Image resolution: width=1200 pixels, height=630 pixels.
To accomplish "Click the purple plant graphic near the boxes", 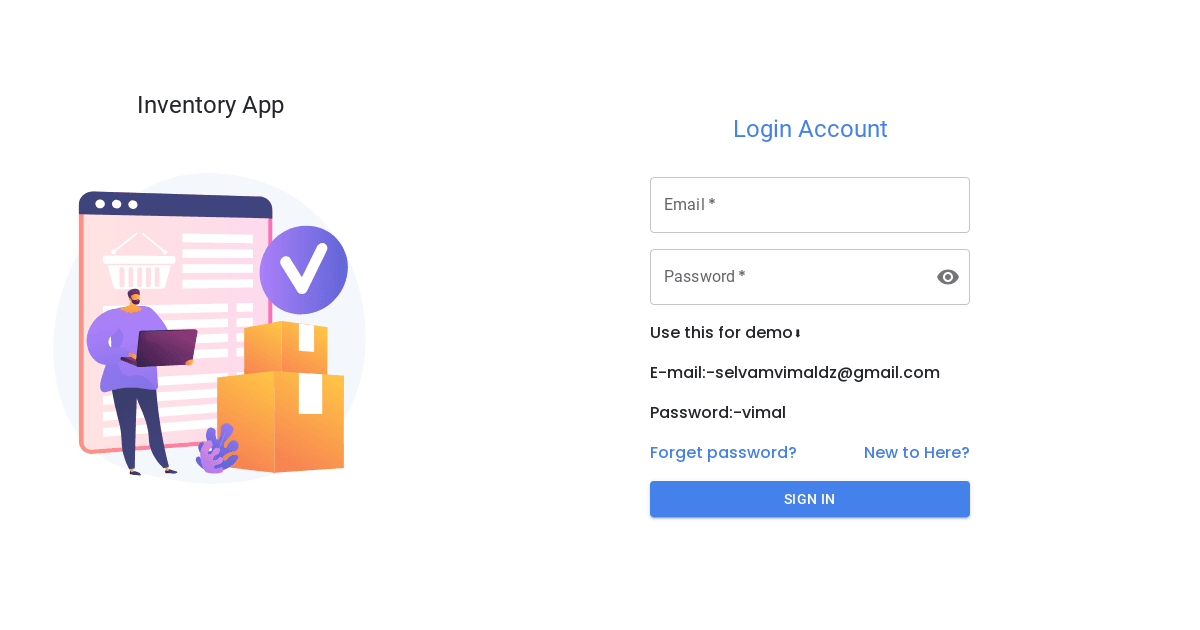I will click(218, 452).
